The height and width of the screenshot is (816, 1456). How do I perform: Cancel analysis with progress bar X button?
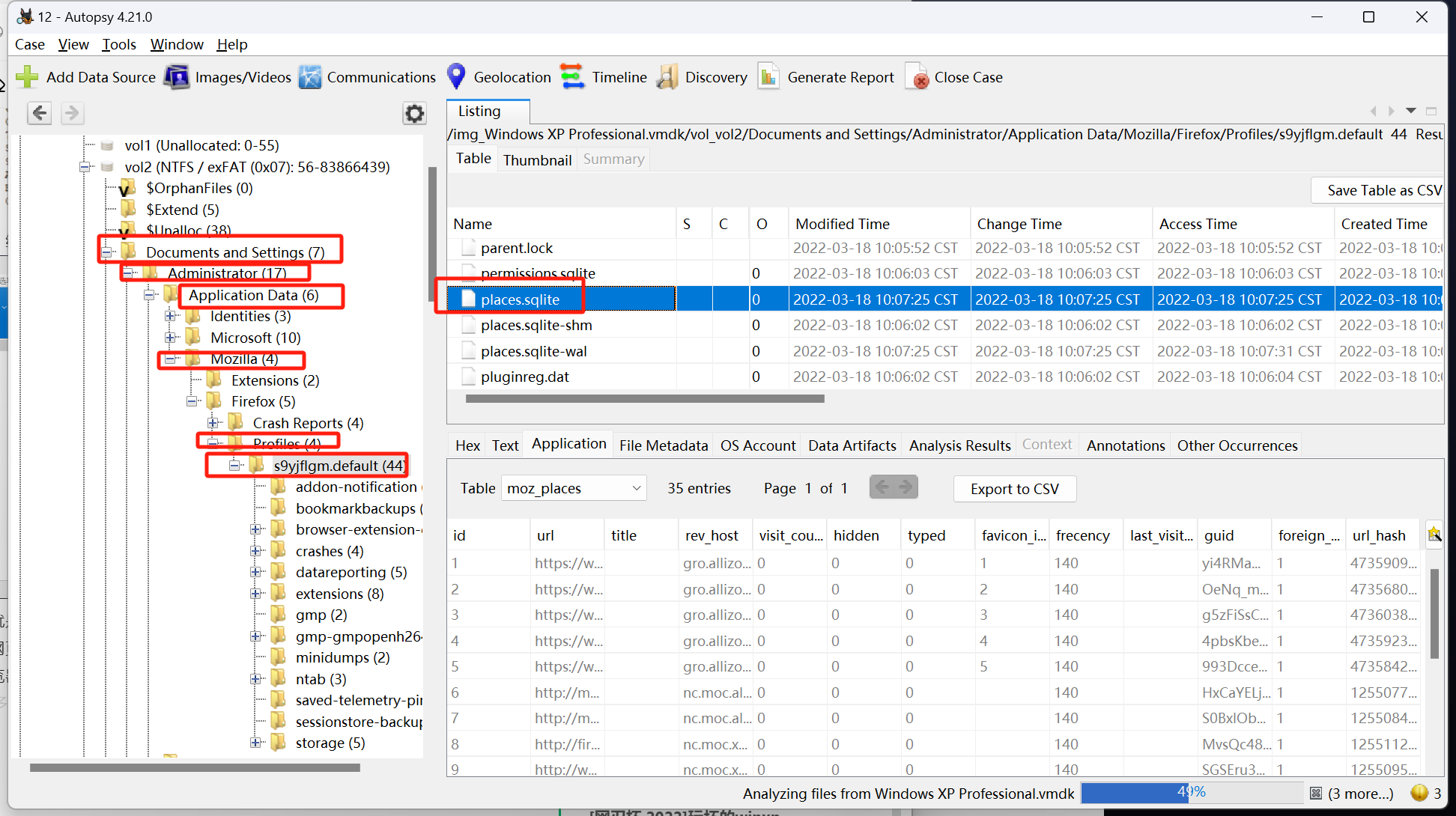1315,794
